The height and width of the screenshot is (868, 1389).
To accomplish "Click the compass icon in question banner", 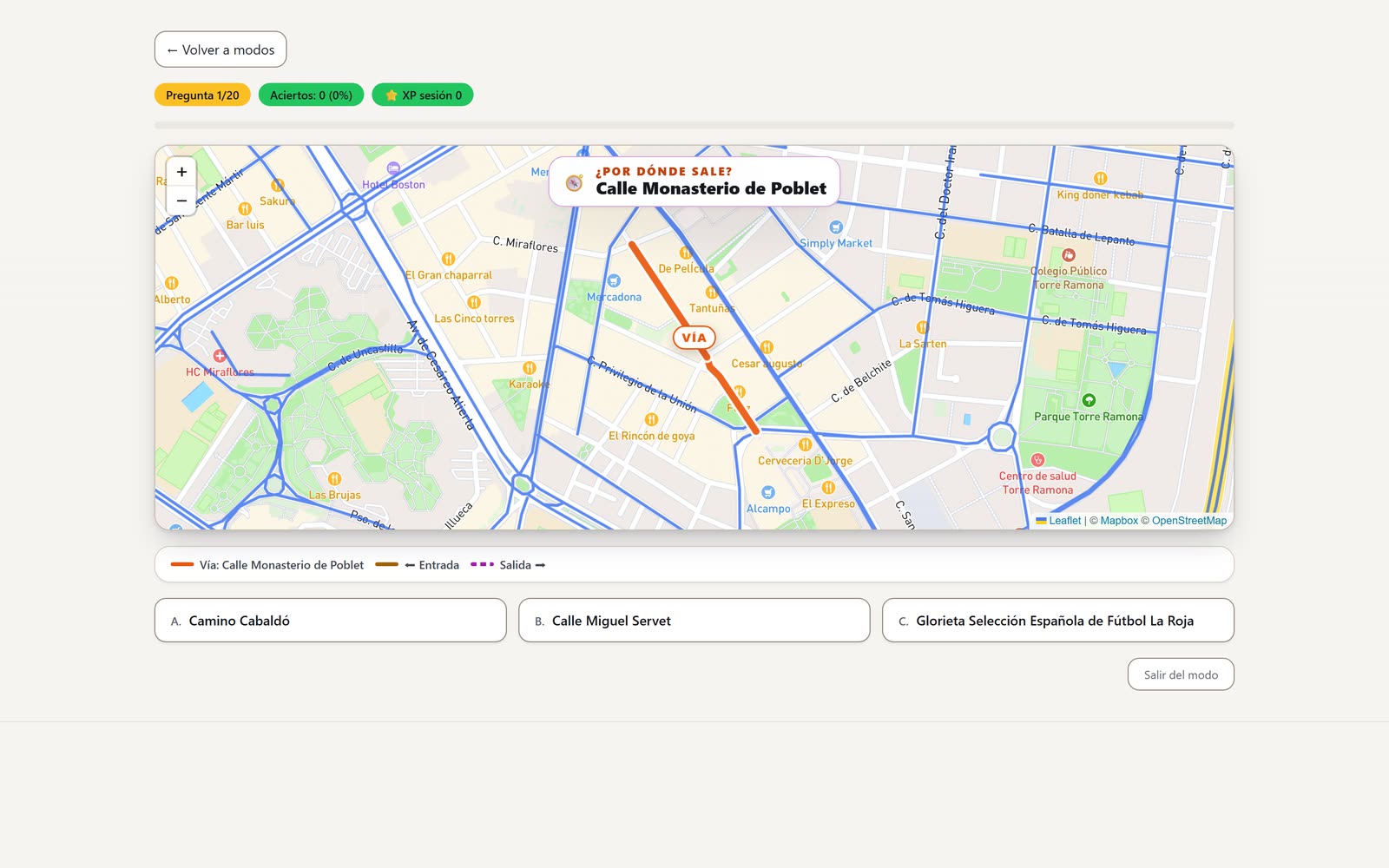I will (x=574, y=183).
